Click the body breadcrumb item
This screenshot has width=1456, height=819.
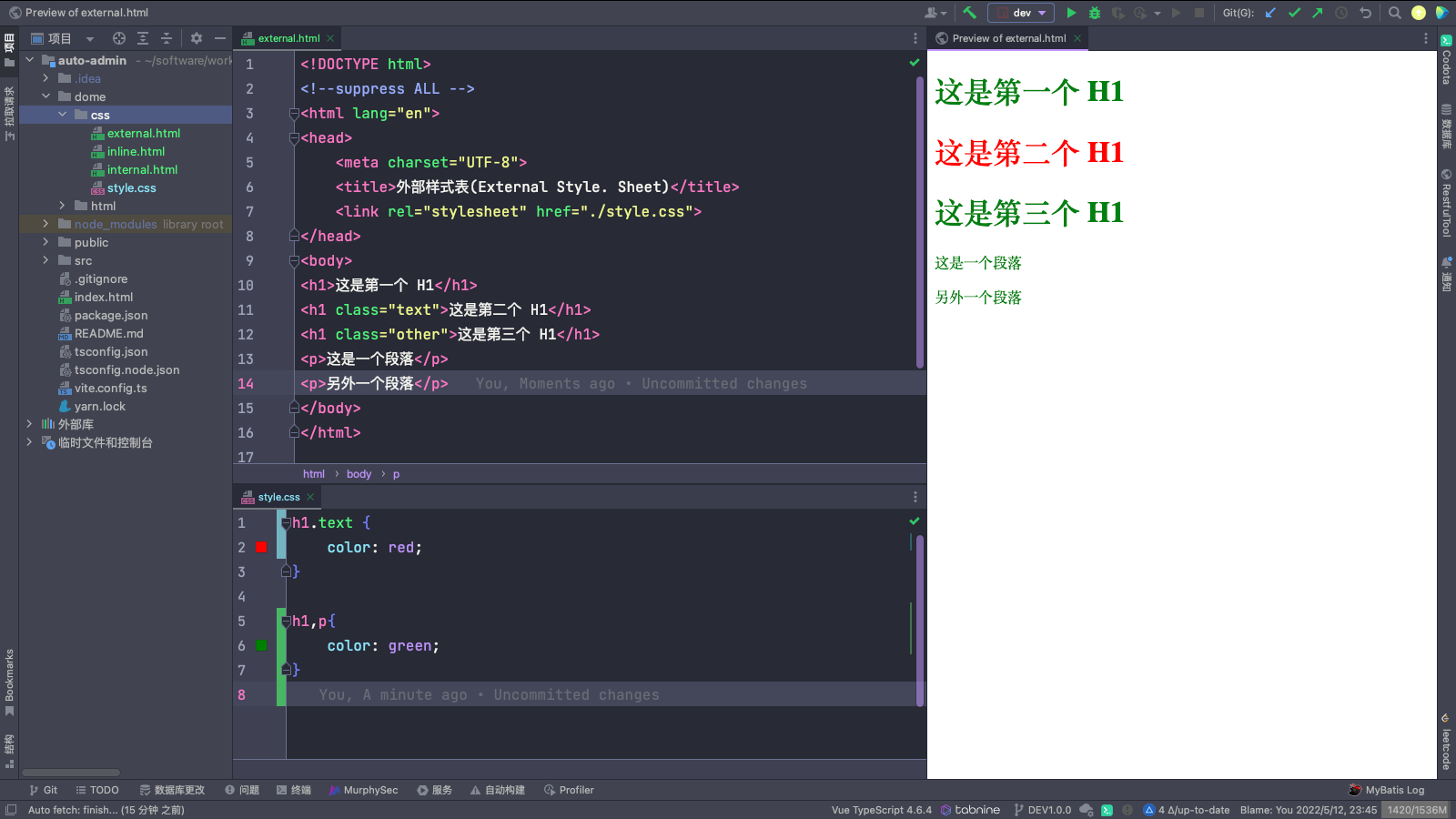coord(359,474)
